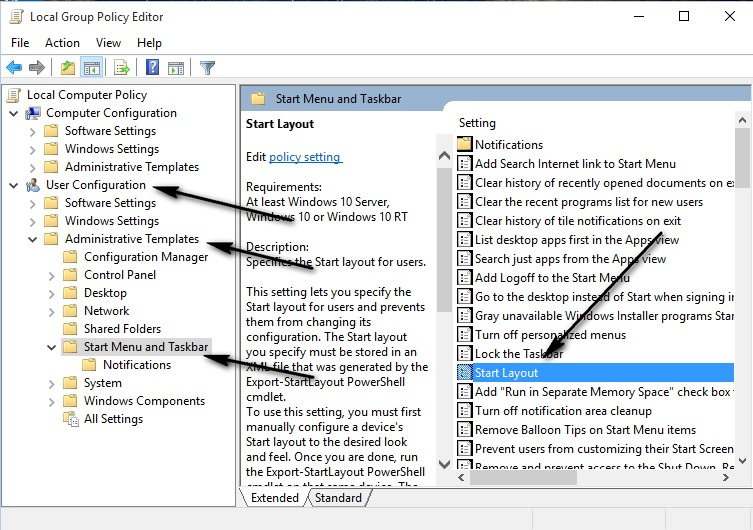This screenshot has width=753, height=530.
Task: Click the policy setting link
Action: click(304, 157)
